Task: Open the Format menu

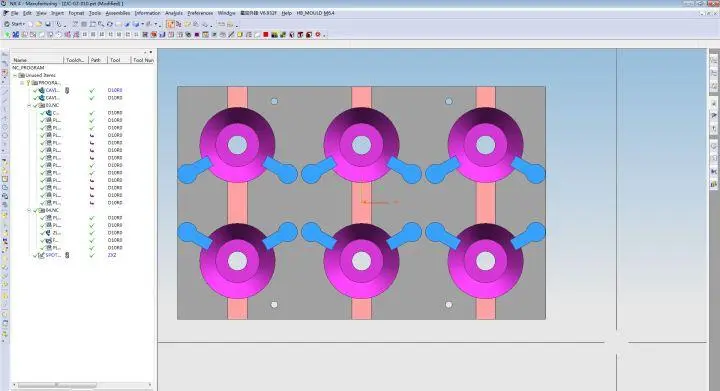Action: (x=76, y=13)
